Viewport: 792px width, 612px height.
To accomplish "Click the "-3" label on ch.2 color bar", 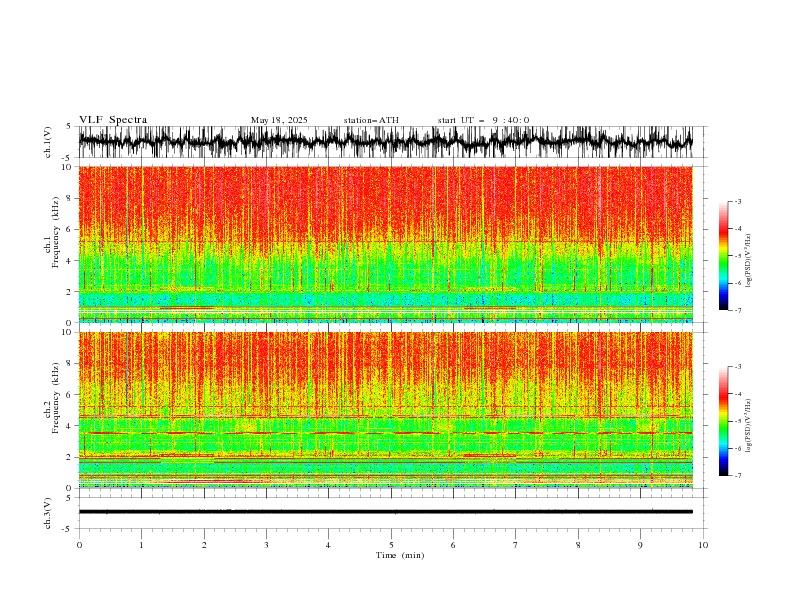I will [737, 367].
